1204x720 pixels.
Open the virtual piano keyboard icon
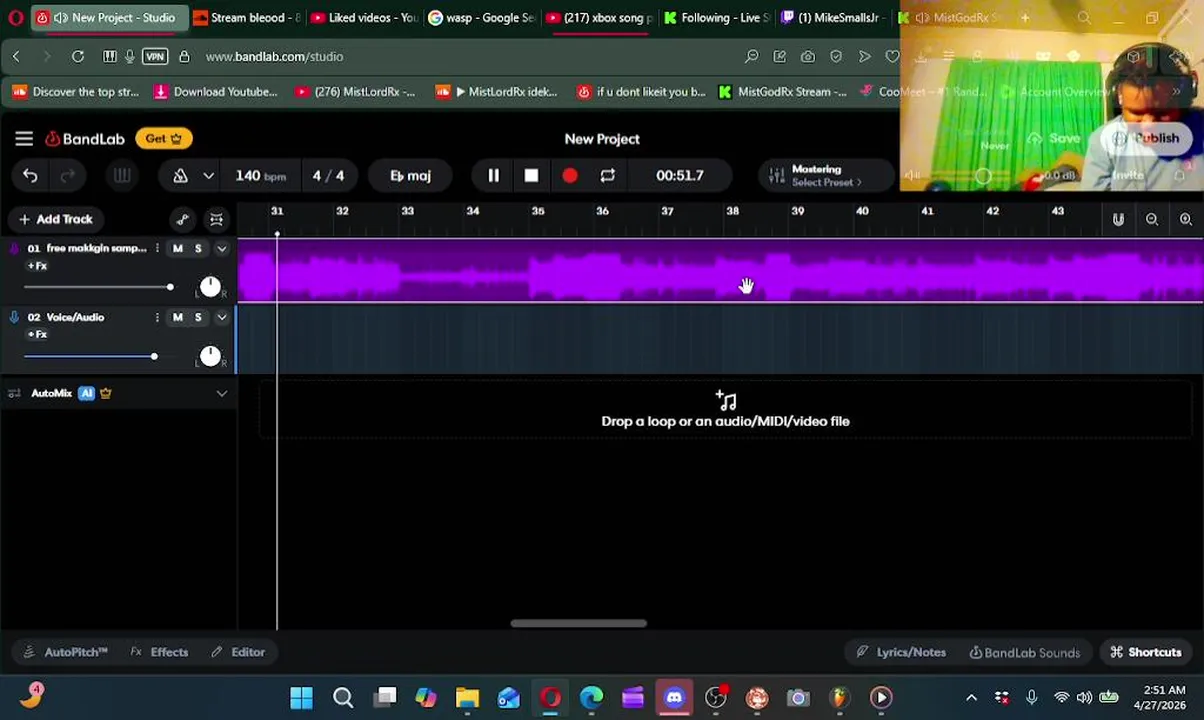[x=122, y=176]
